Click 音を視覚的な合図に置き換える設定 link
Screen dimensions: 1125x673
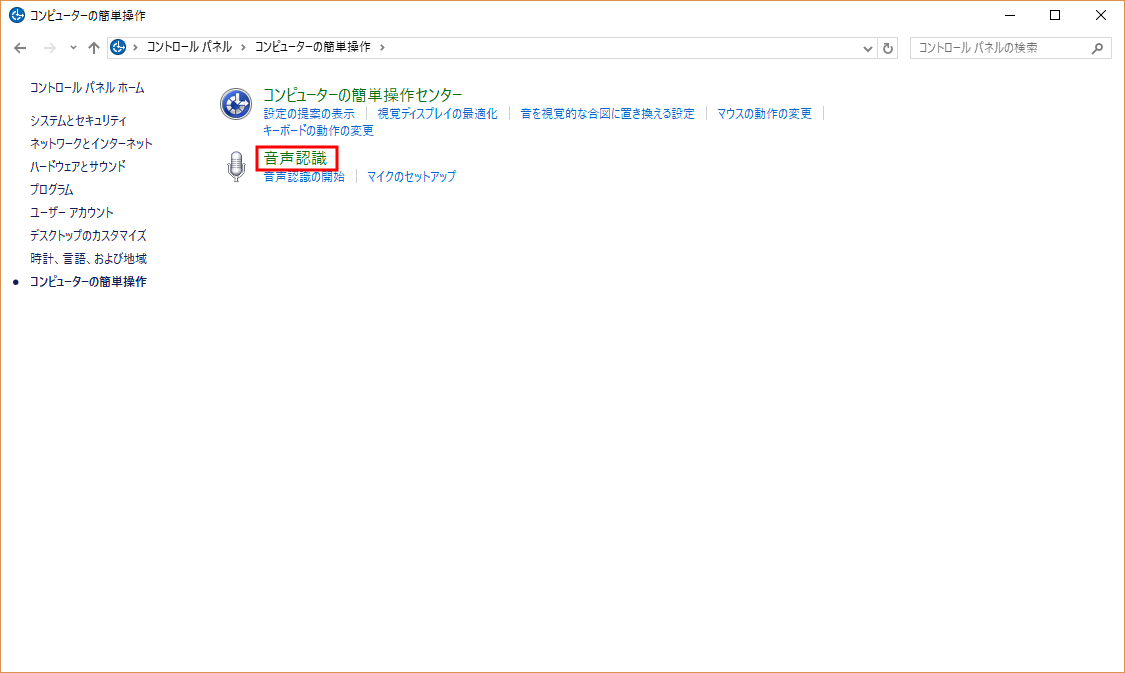tap(607, 113)
